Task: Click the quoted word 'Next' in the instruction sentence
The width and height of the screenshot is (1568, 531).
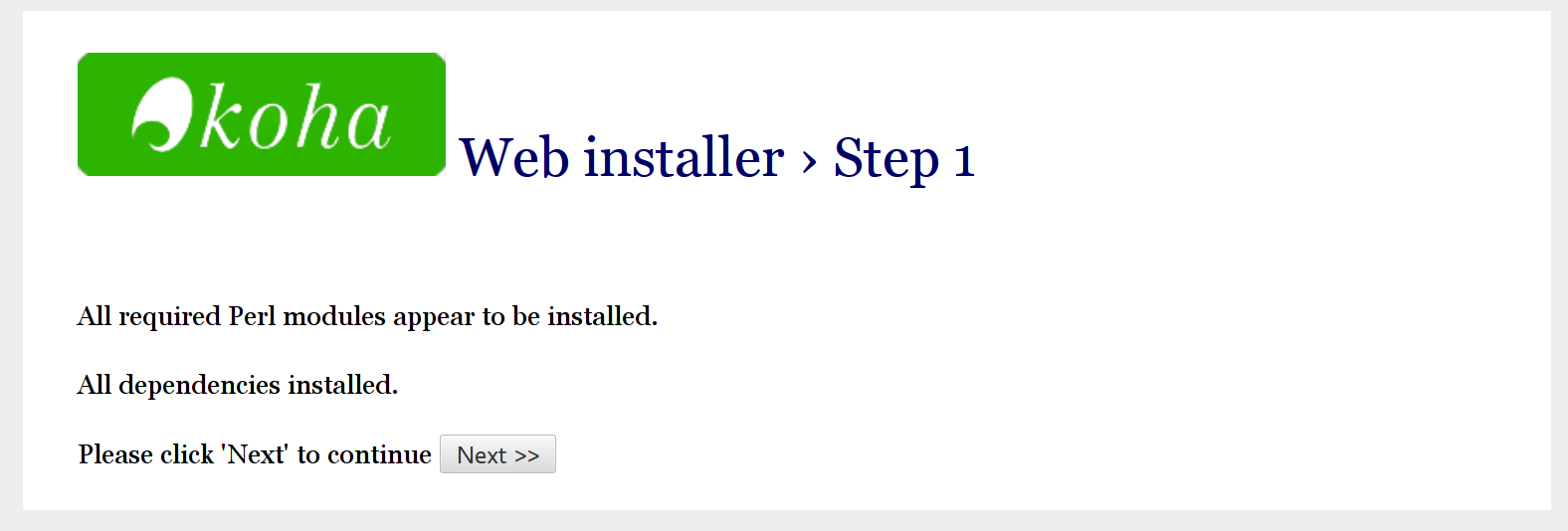Action: pyautogui.click(x=257, y=454)
